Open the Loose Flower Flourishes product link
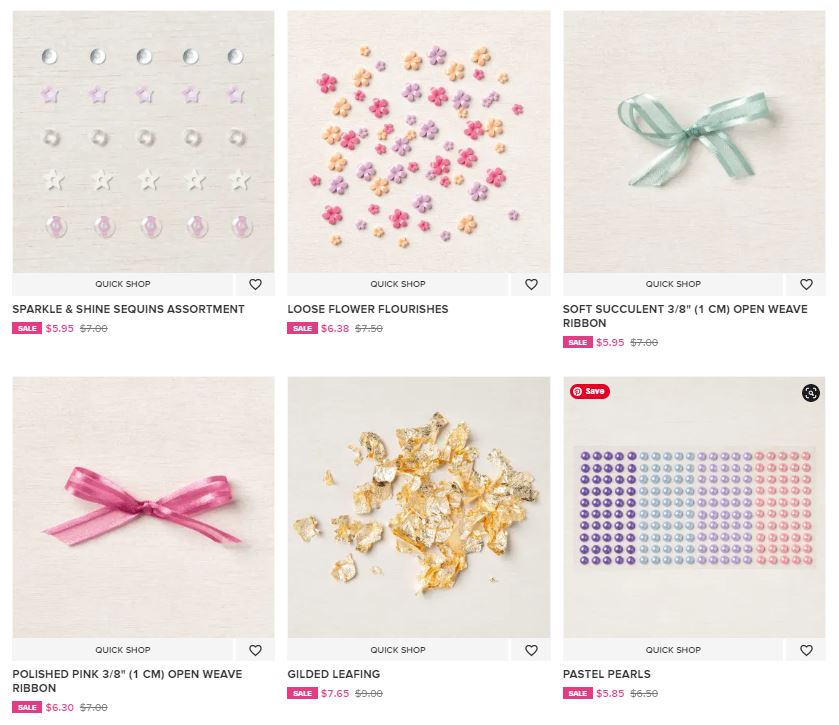This screenshot has height=725, width=839. pos(367,310)
